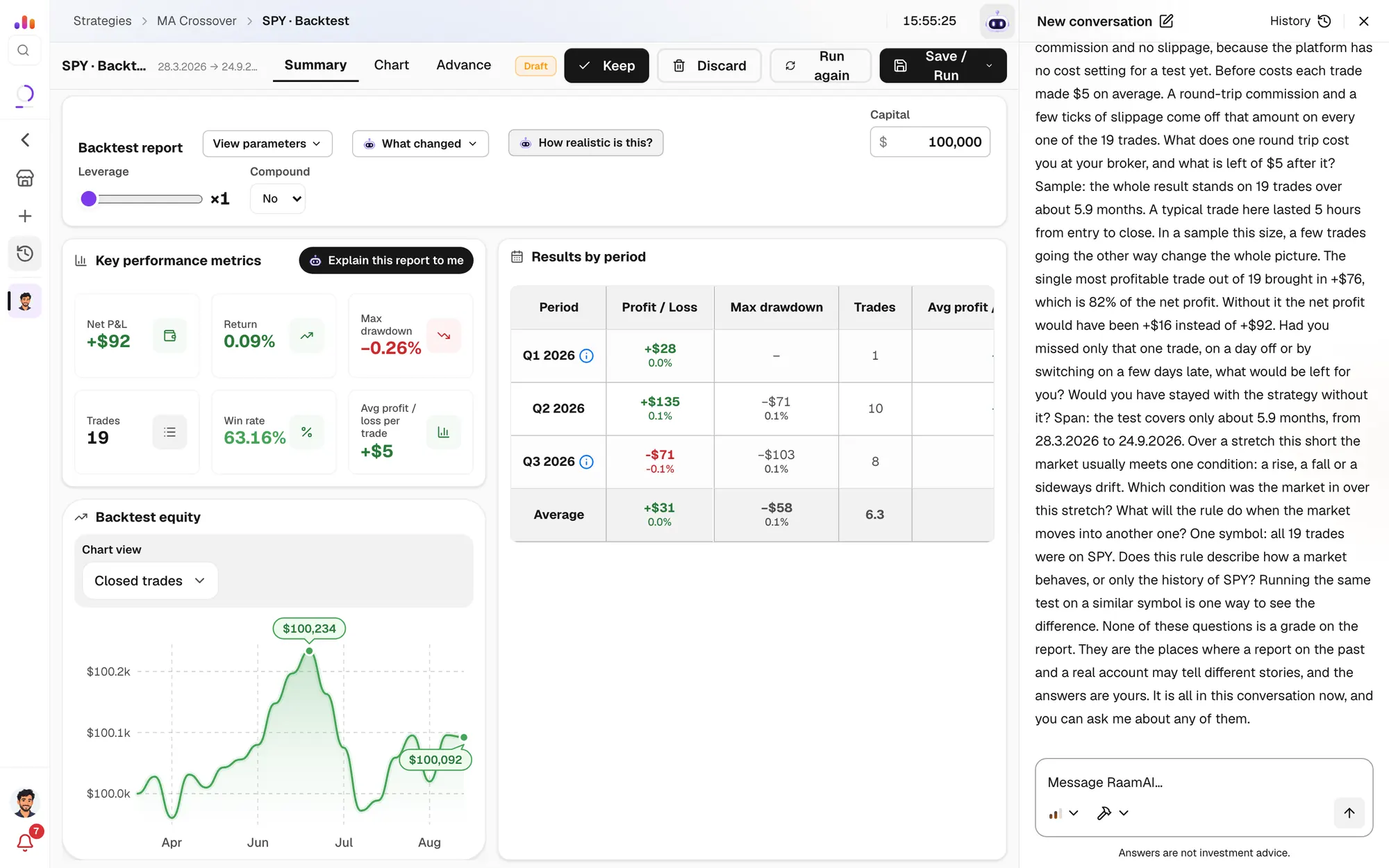Viewport: 1389px width, 868px height.
Task: Send message with the up arrow button
Action: pyautogui.click(x=1349, y=813)
